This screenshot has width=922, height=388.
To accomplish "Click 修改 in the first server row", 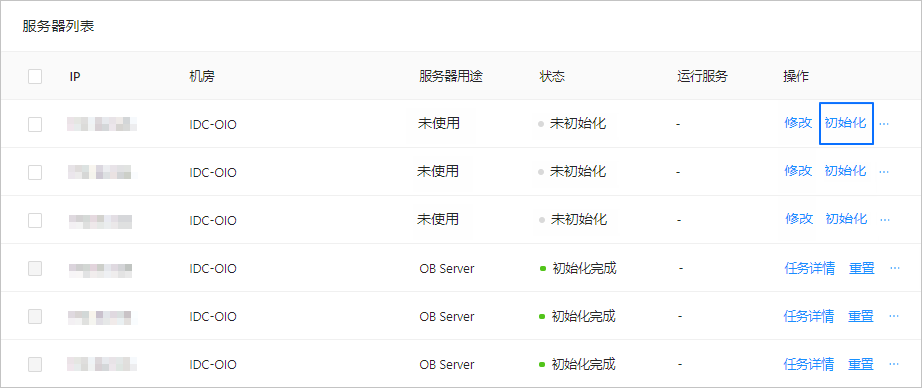I will [x=798, y=123].
